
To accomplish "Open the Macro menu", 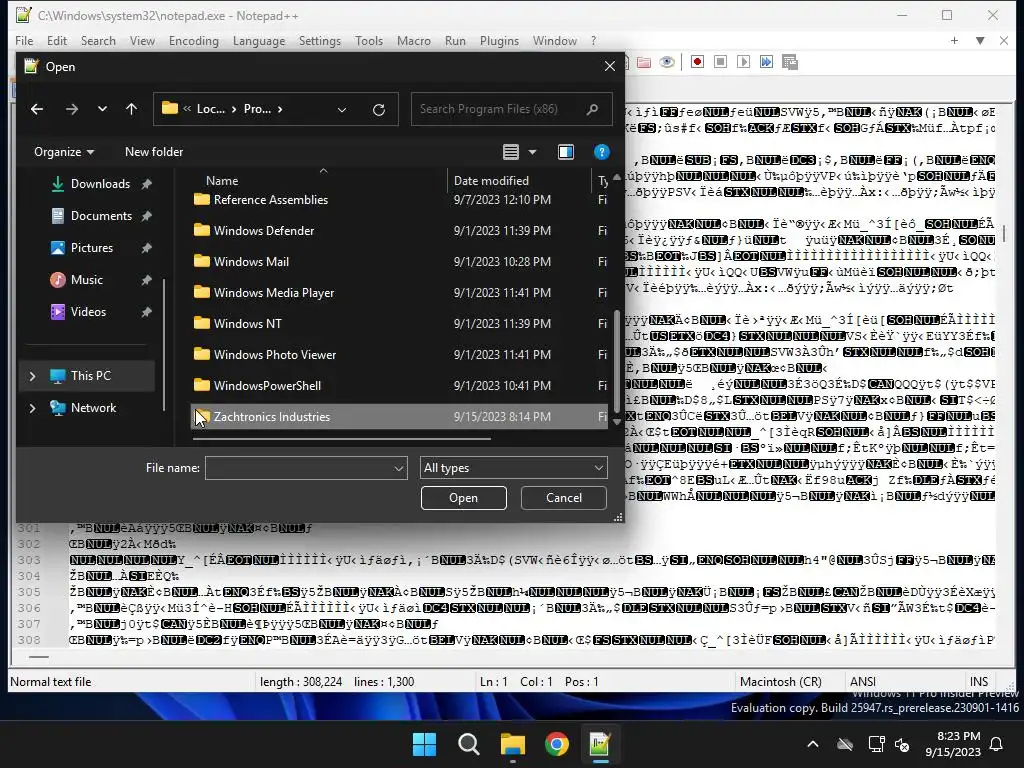I will [414, 40].
